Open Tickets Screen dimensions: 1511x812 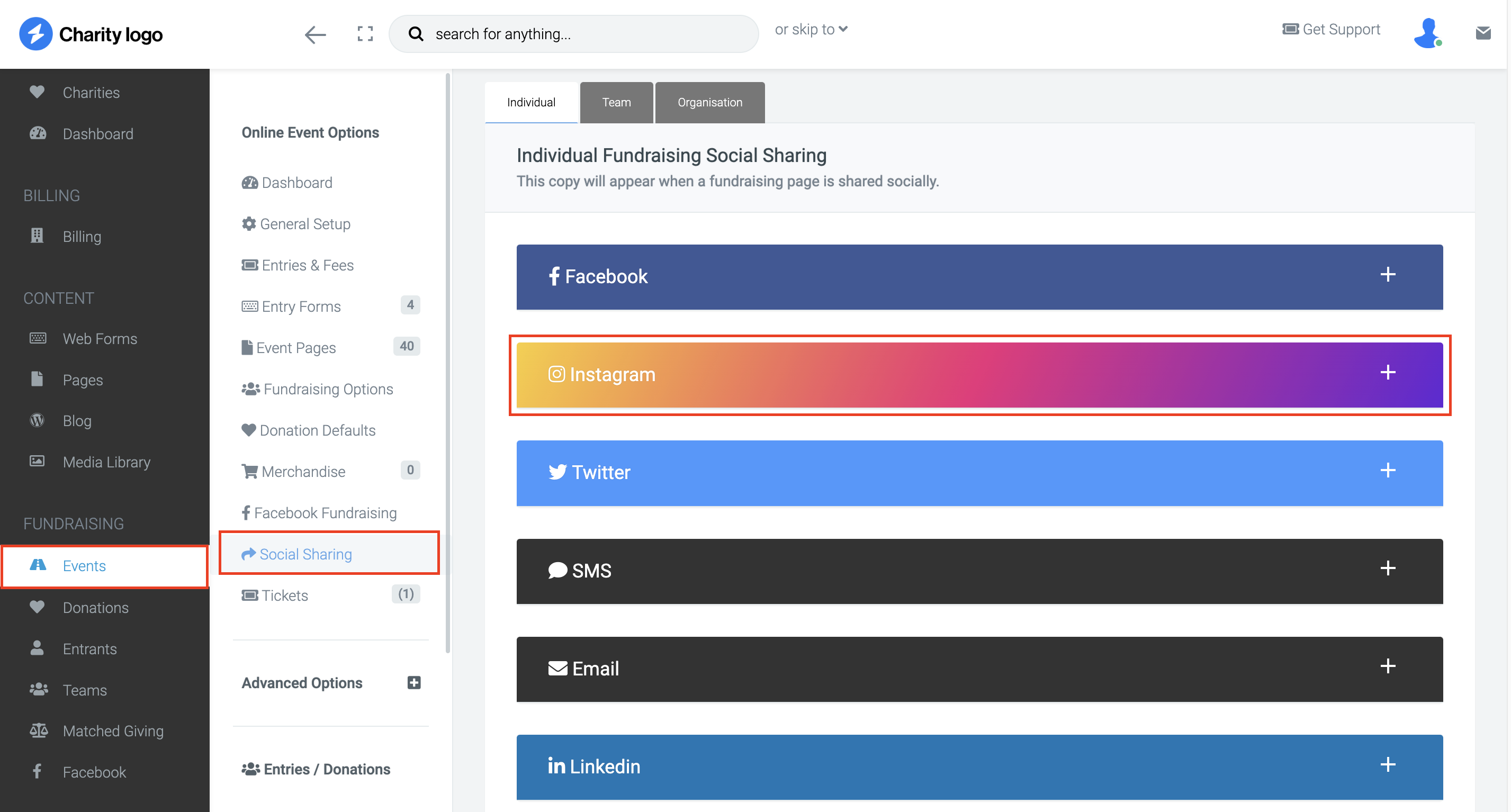275,595
